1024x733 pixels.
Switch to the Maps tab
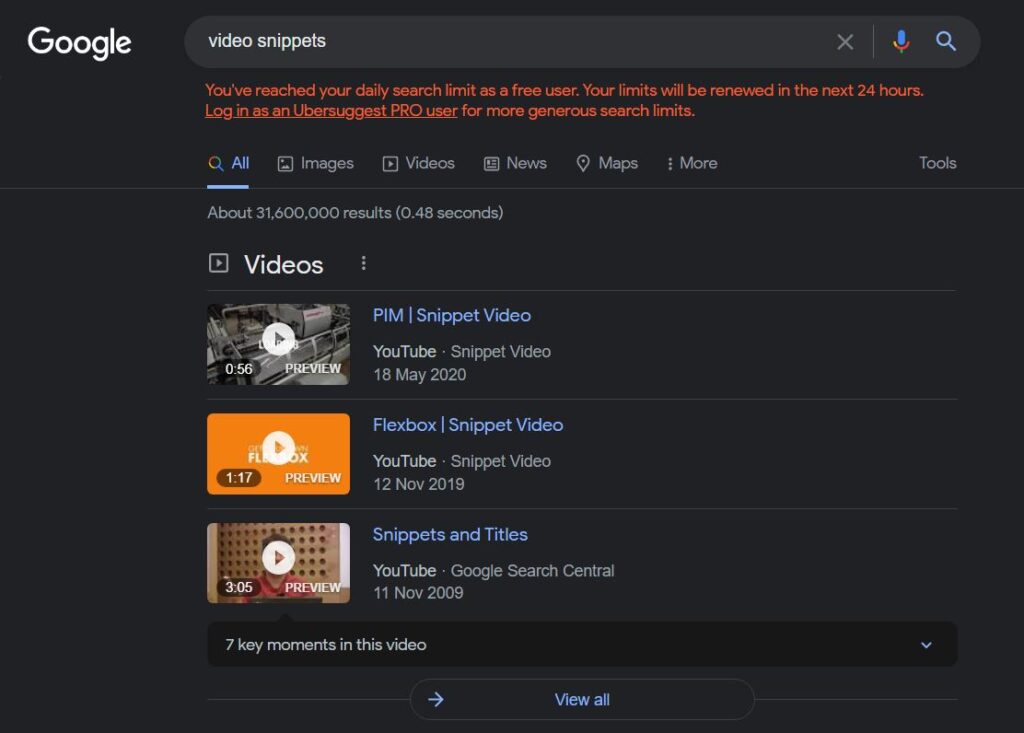coord(607,163)
